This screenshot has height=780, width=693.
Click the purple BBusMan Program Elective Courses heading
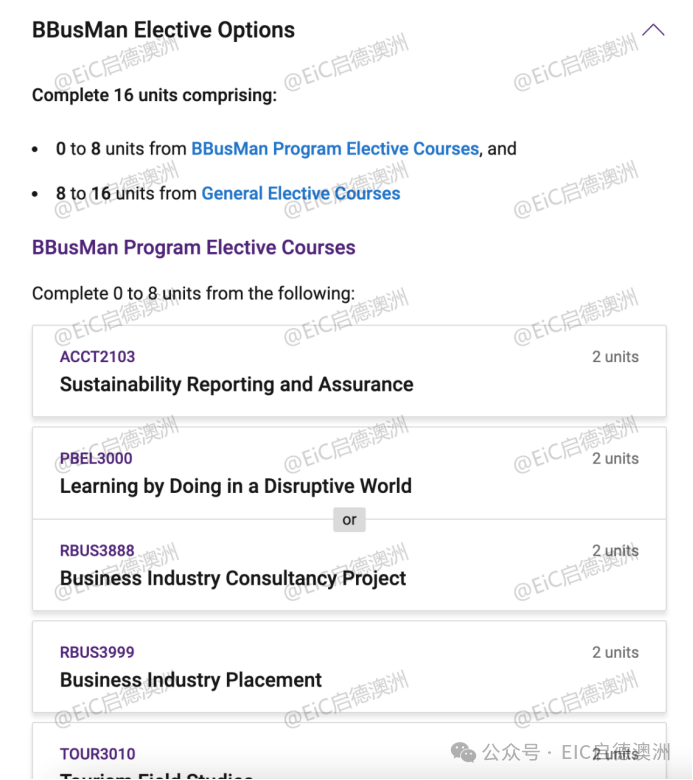(x=194, y=248)
